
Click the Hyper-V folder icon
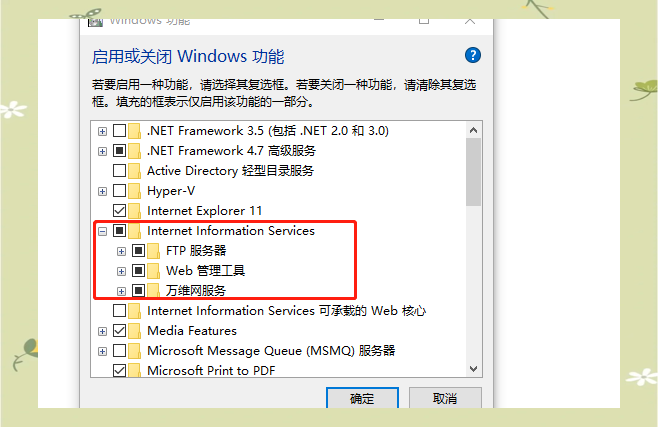[134, 191]
